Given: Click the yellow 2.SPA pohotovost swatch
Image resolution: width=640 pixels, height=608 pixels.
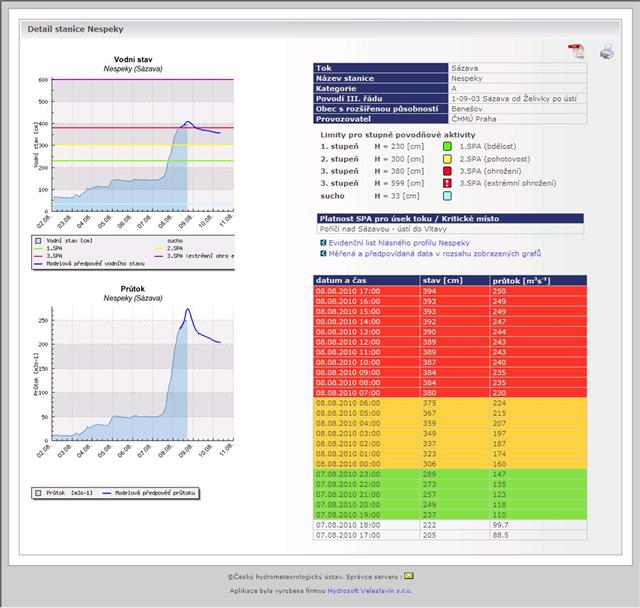Looking at the screenshot, I should [447, 159].
